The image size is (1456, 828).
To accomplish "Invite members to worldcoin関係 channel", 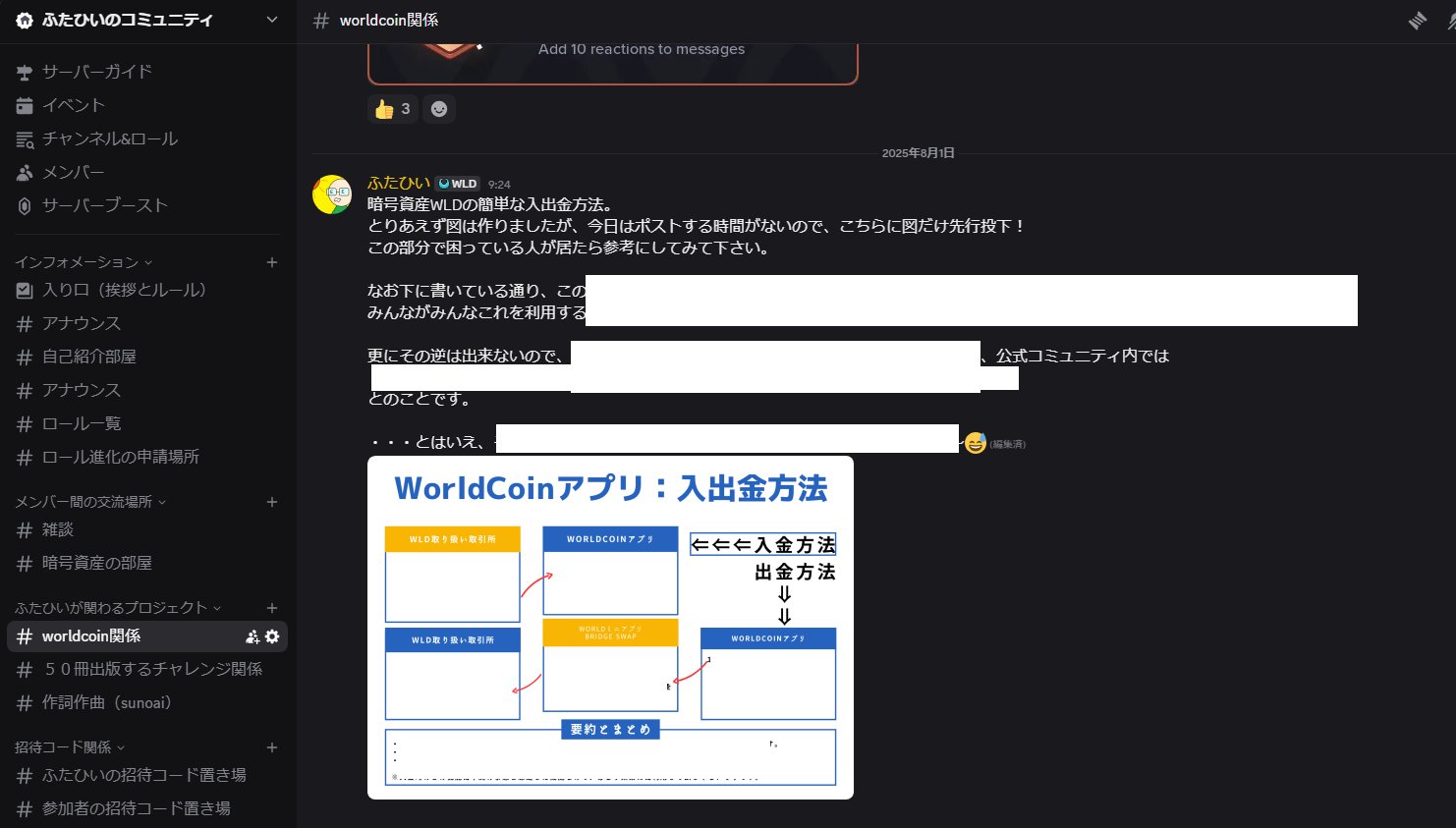I will pyautogui.click(x=252, y=636).
